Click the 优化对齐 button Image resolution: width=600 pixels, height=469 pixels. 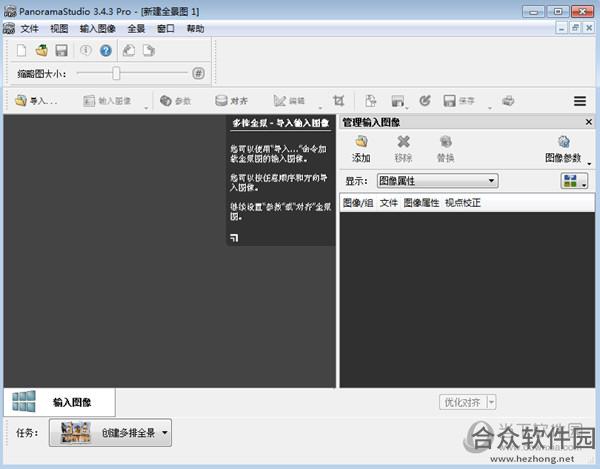pos(463,402)
